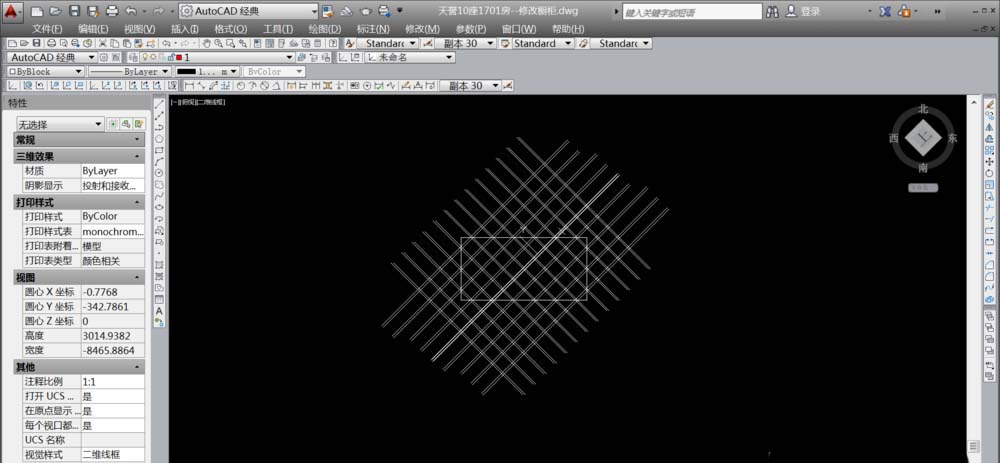Viewport: 1000px width, 463px height.
Task: Open the 插入(I) menu
Action: 185,29
